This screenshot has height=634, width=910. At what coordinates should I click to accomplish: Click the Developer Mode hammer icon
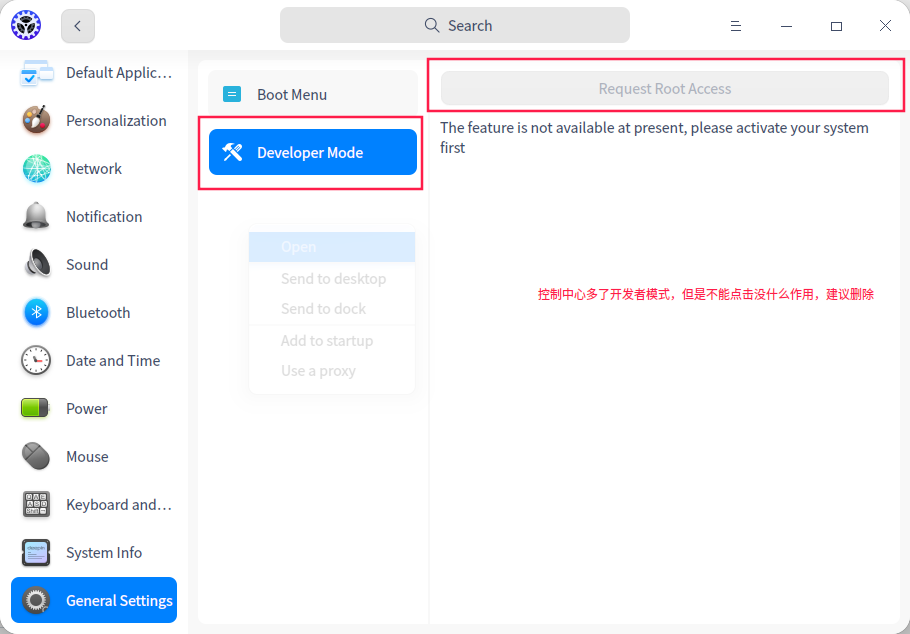[232, 152]
